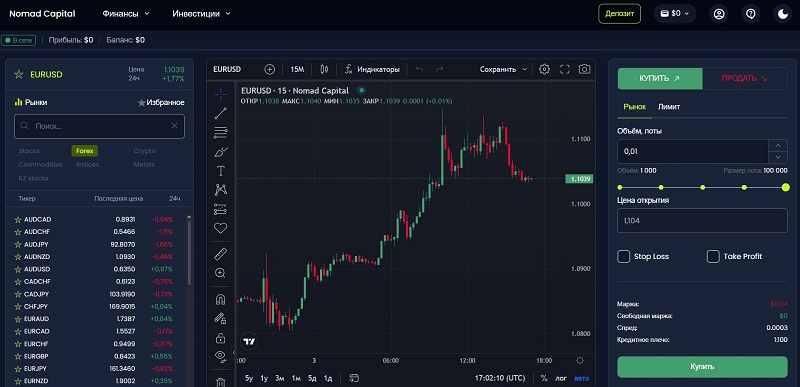Pick the text annotation tool

[x=220, y=171]
